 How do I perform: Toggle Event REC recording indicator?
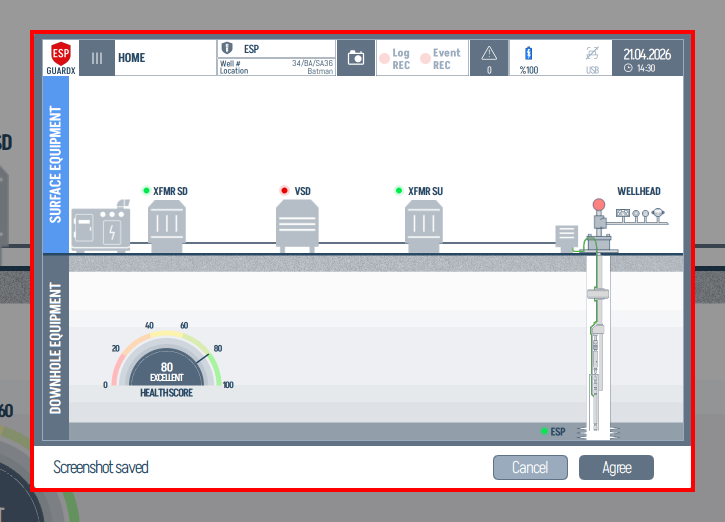coord(441,59)
